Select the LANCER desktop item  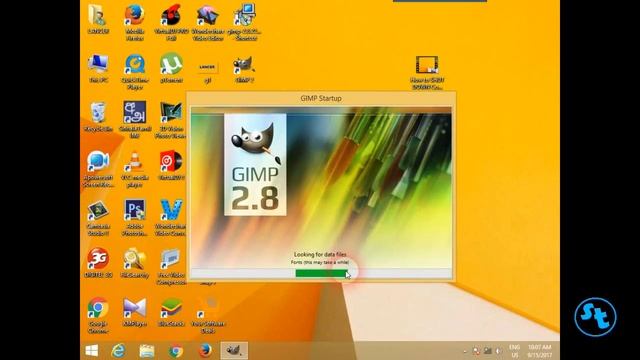(207, 72)
